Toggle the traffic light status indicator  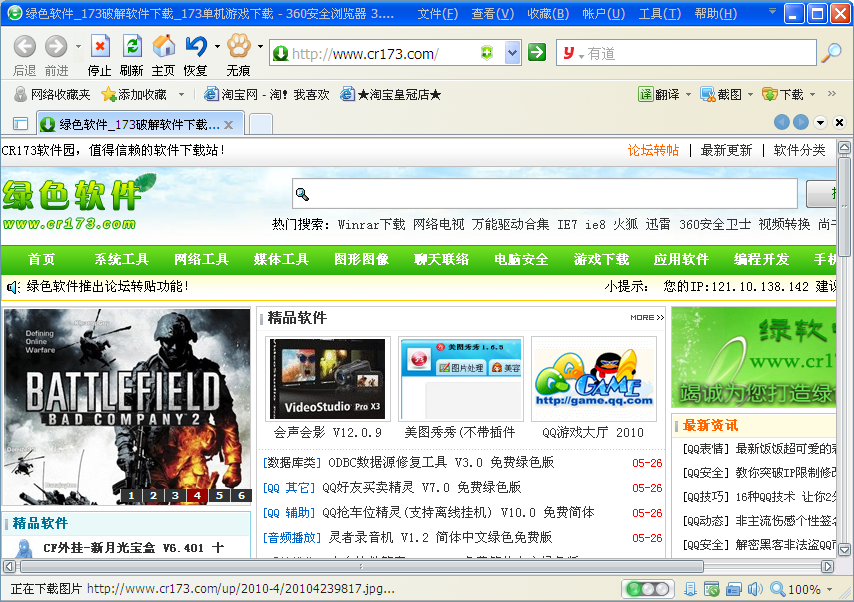[647, 589]
